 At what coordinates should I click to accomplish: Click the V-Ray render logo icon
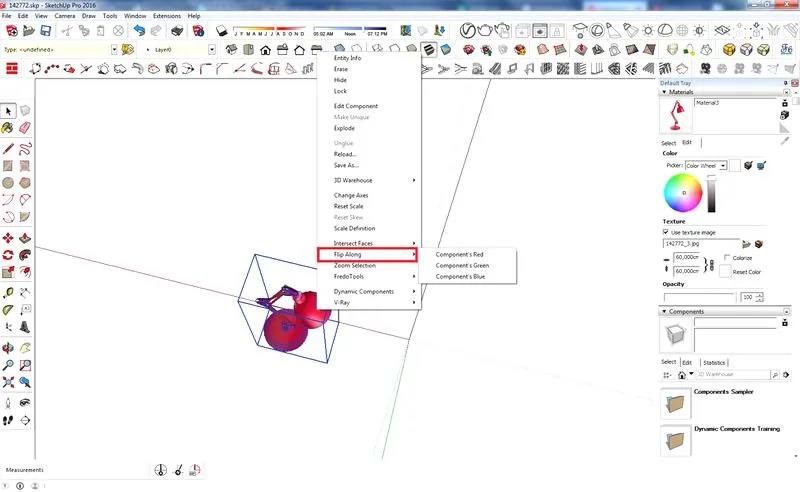tap(467, 31)
